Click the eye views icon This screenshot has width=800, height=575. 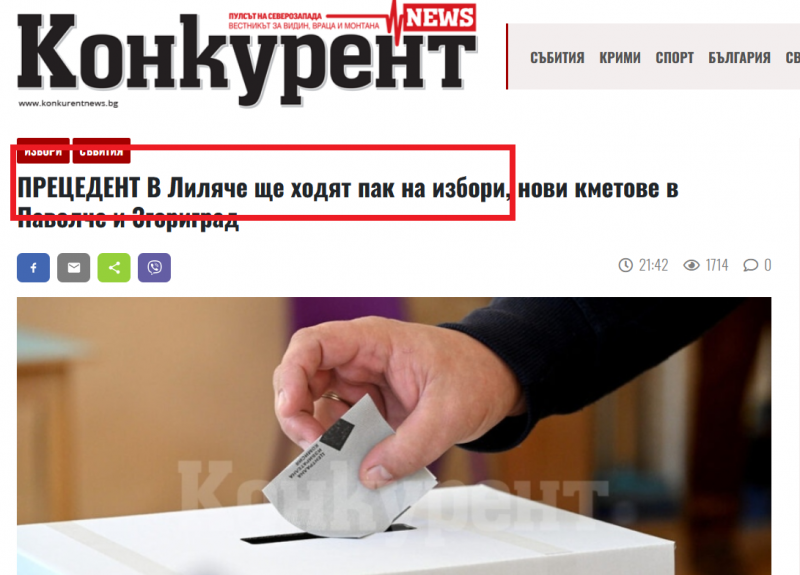[691, 265]
